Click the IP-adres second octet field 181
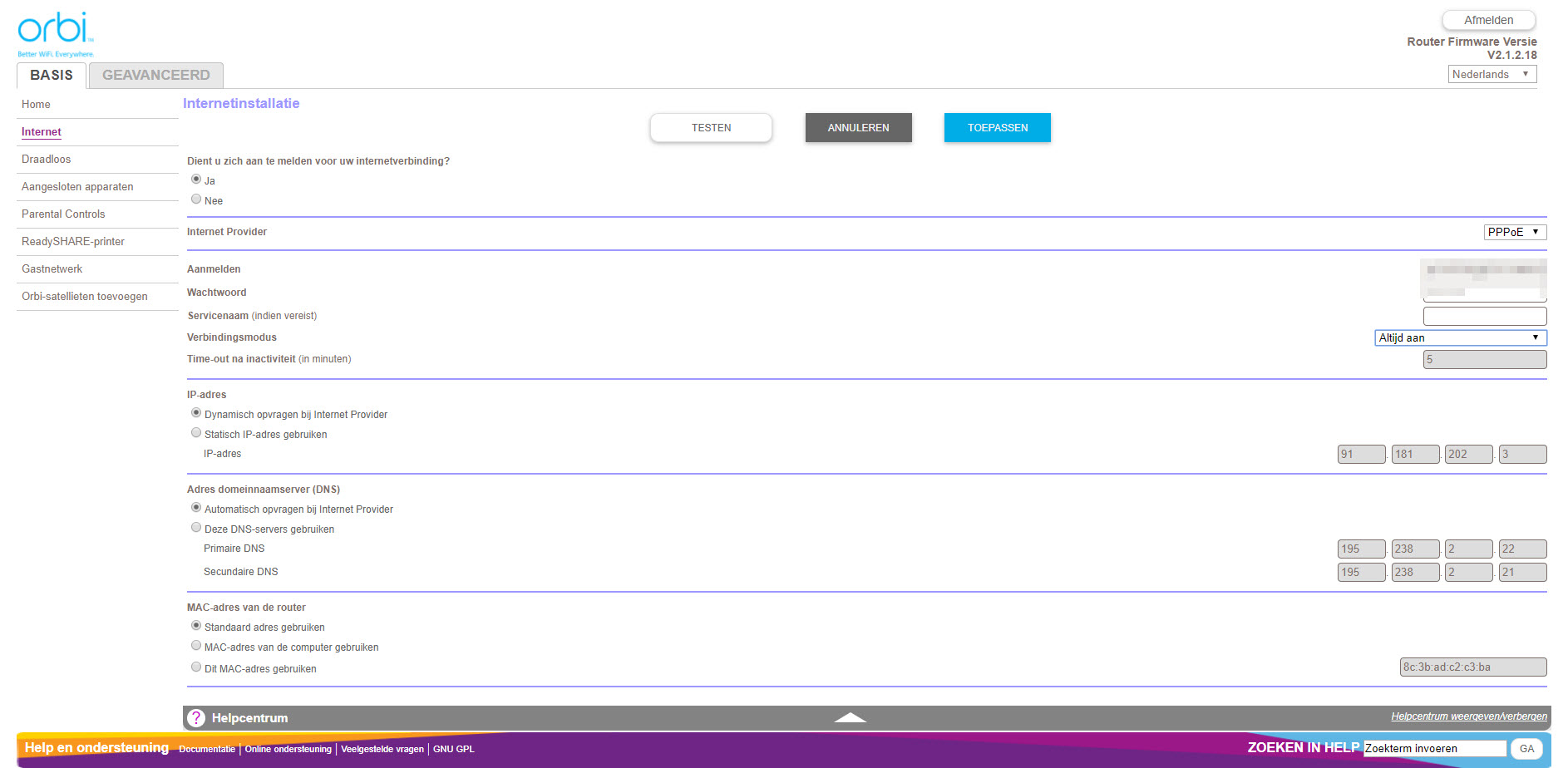Viewport: 1568px width, 768px height. coord(1416,455)
